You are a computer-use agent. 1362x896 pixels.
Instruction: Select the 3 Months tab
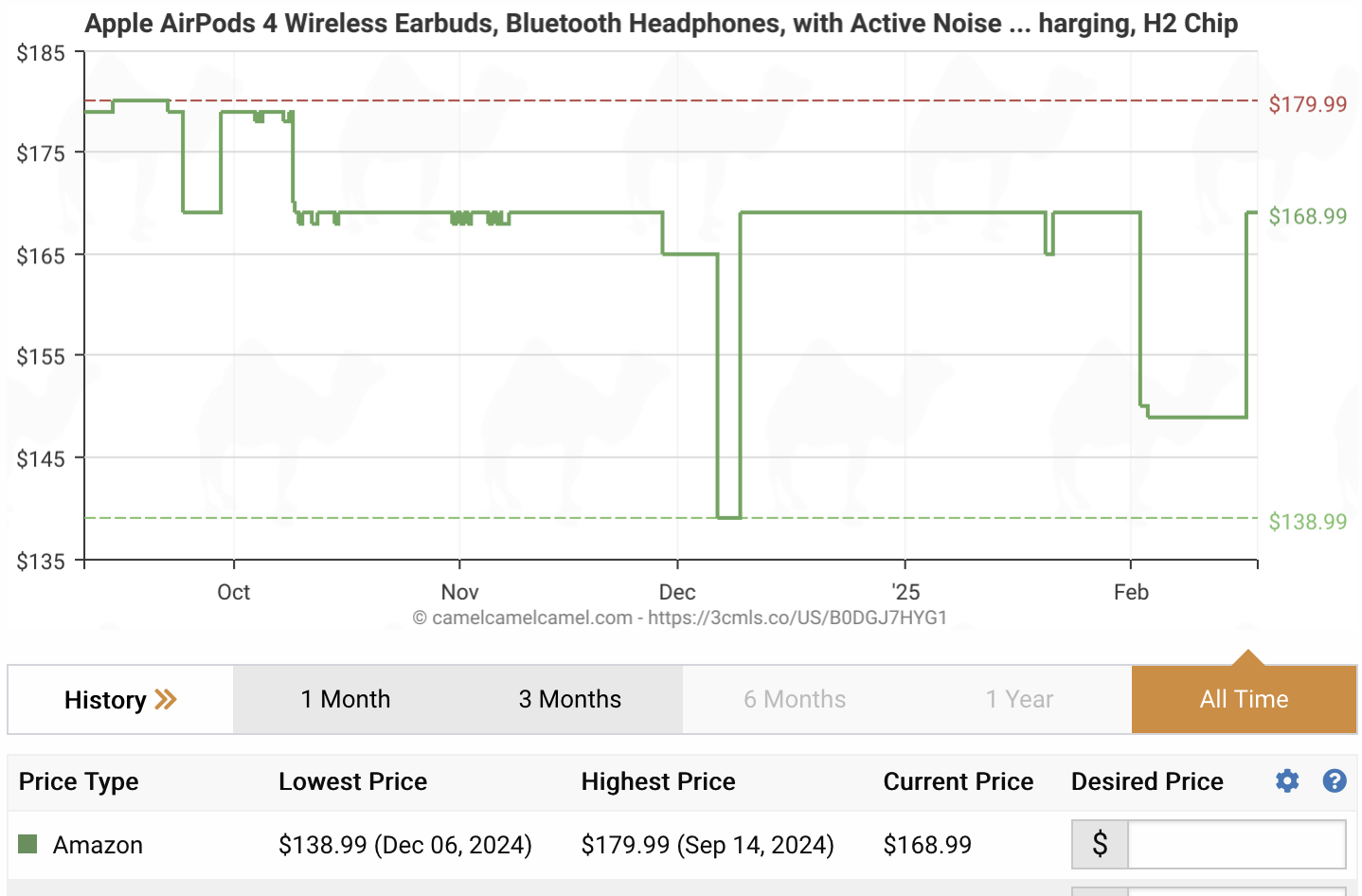(568, 699)
